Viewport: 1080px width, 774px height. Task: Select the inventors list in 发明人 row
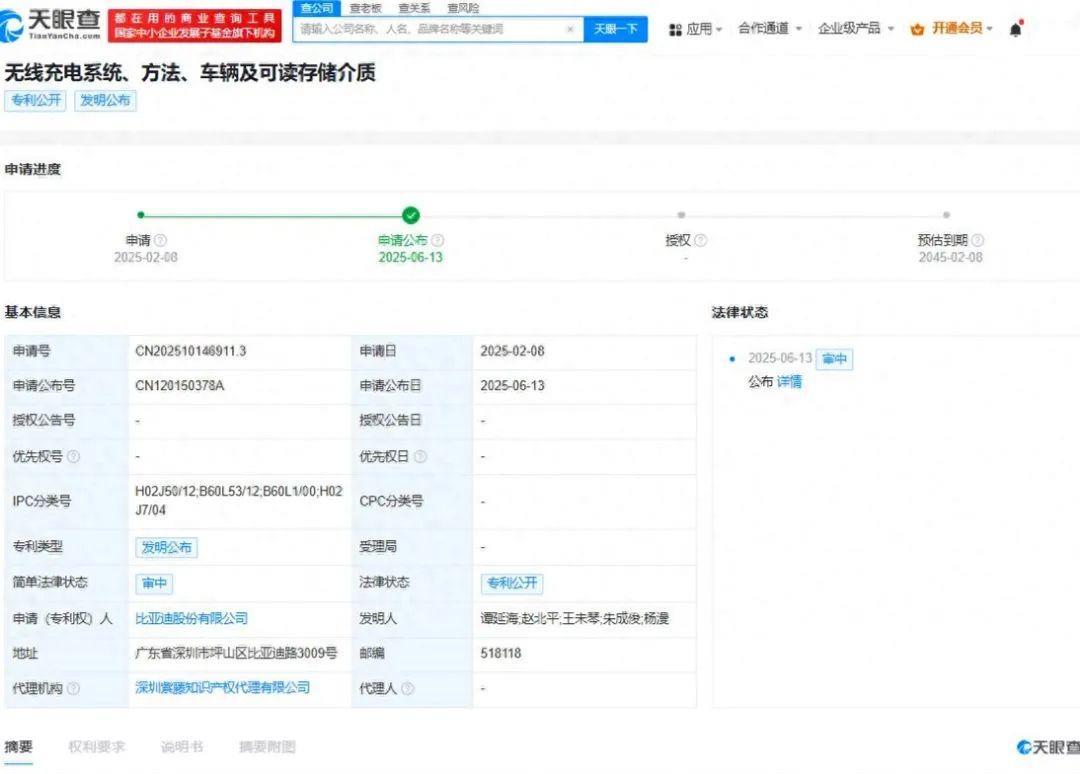coord(574,618)
